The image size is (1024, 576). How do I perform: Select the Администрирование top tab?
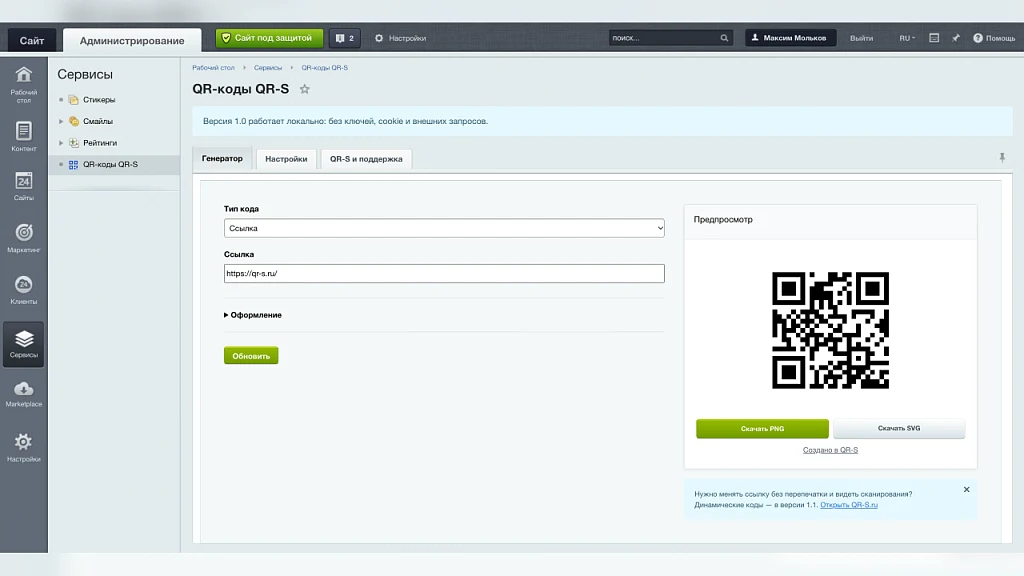pos(132,40)
